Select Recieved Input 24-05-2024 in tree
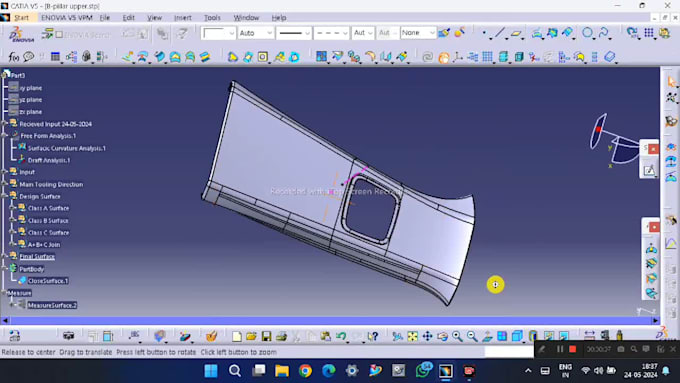 (x=56, y=124)
